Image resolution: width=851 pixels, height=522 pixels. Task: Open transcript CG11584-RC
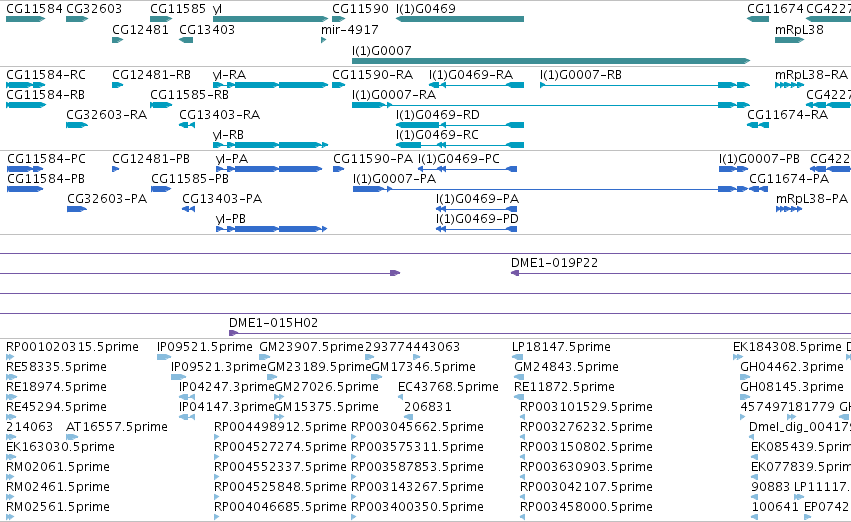coord(26,85)
